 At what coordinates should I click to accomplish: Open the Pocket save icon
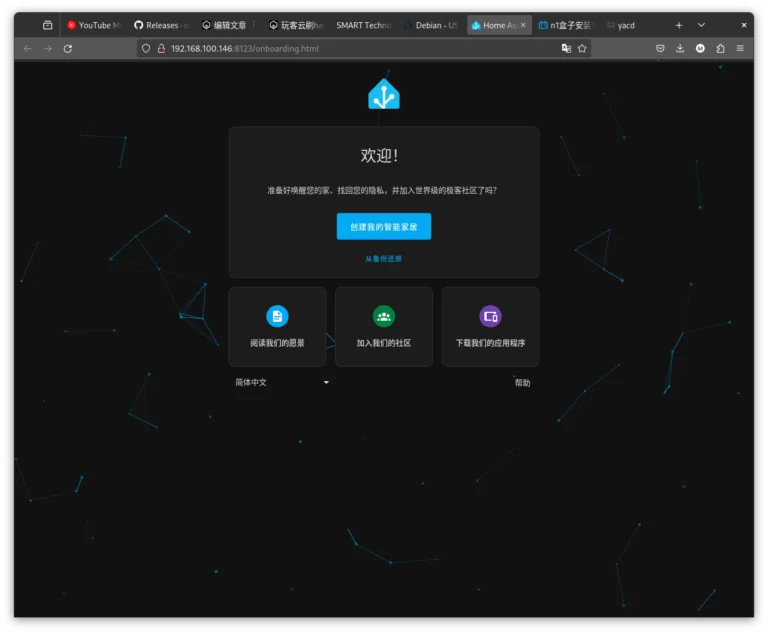point(660,48)
